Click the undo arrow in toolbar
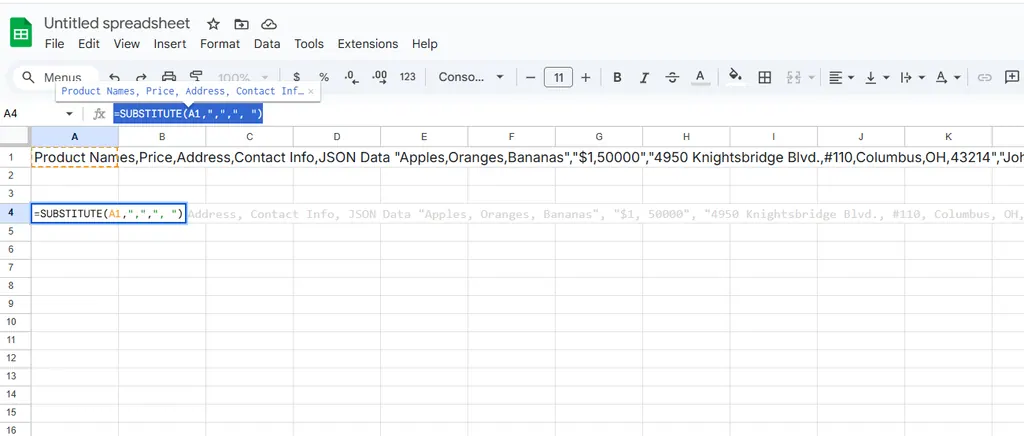This screenshot has height=436, width=1024. click(x=115, y=77)
